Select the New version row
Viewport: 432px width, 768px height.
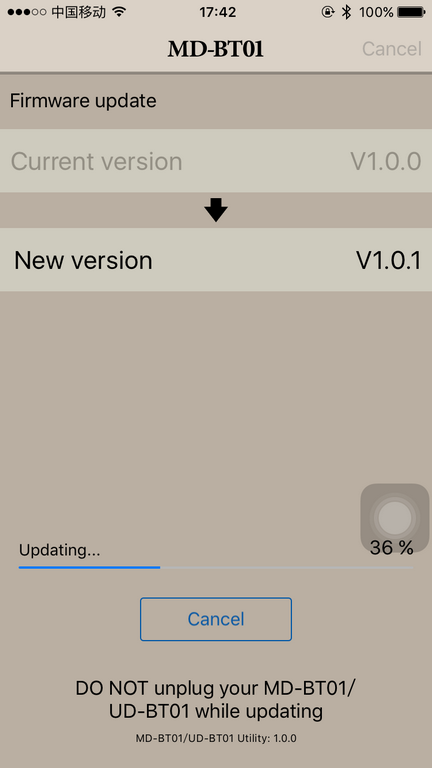(216, 260)
